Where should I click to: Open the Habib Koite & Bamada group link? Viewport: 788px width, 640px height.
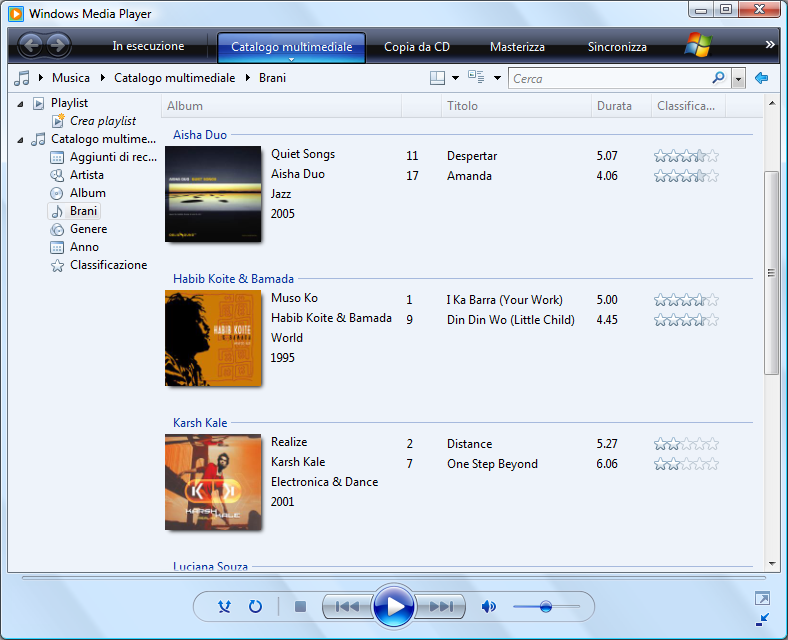tap(233, 279)
